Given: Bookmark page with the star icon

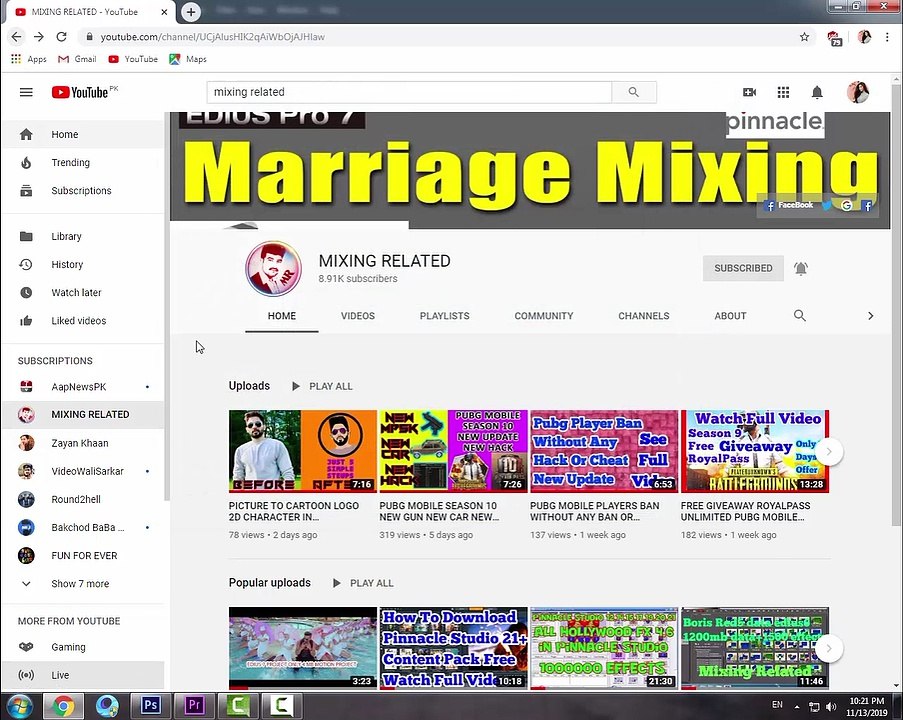Looking at the screenshot, I should (804, 37).
